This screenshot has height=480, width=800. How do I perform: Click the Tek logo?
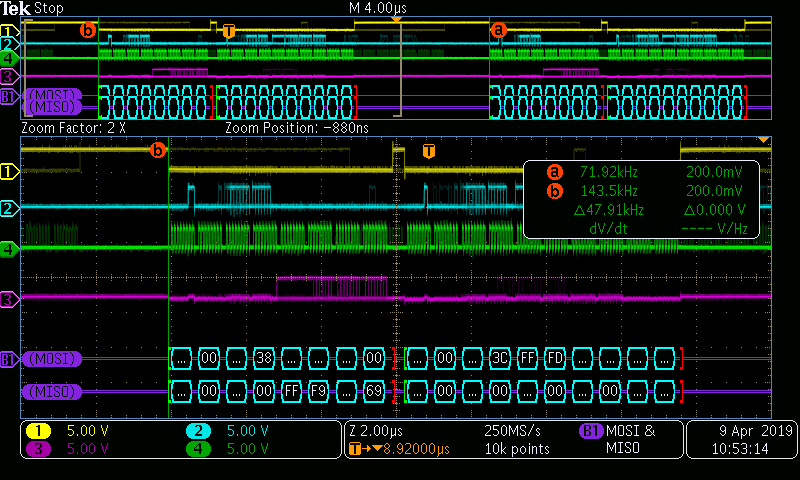[x=15, y=8]
